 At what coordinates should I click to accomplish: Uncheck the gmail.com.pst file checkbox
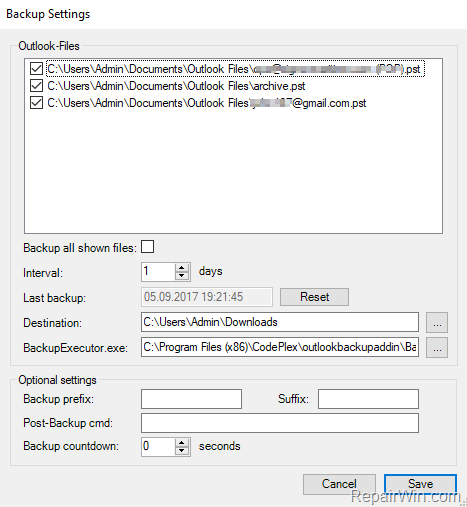point(36,103)
